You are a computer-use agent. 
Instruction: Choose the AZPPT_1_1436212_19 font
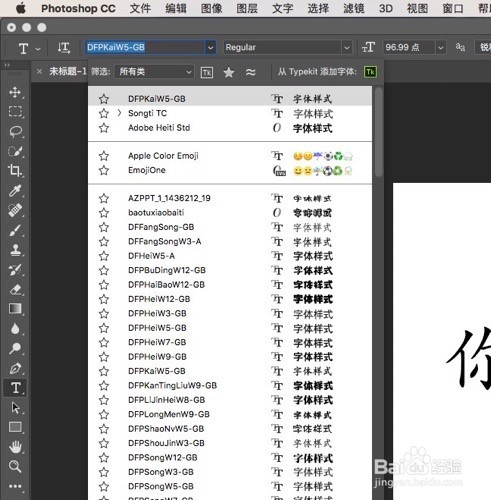230,198
